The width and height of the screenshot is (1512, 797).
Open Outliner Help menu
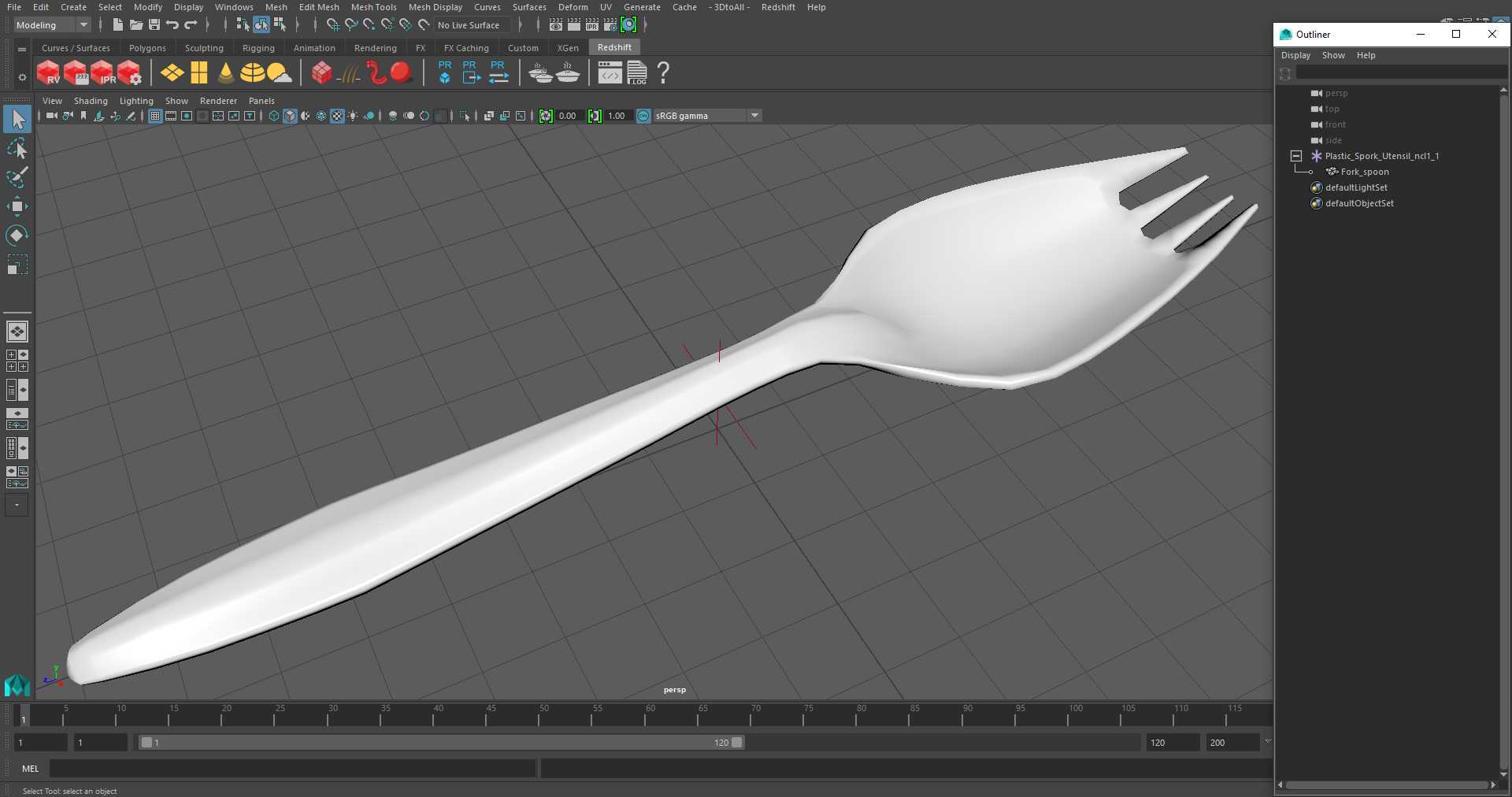(1366, 55)
